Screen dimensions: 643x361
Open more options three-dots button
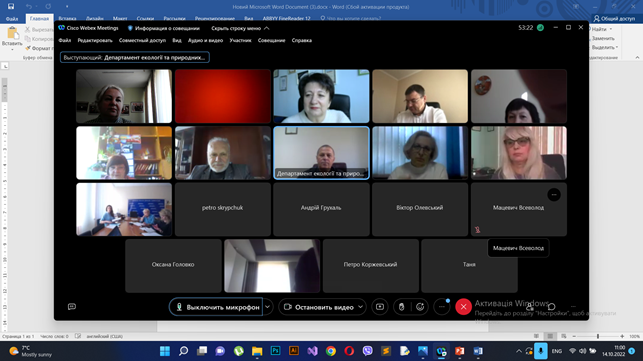tap(442, 307)
